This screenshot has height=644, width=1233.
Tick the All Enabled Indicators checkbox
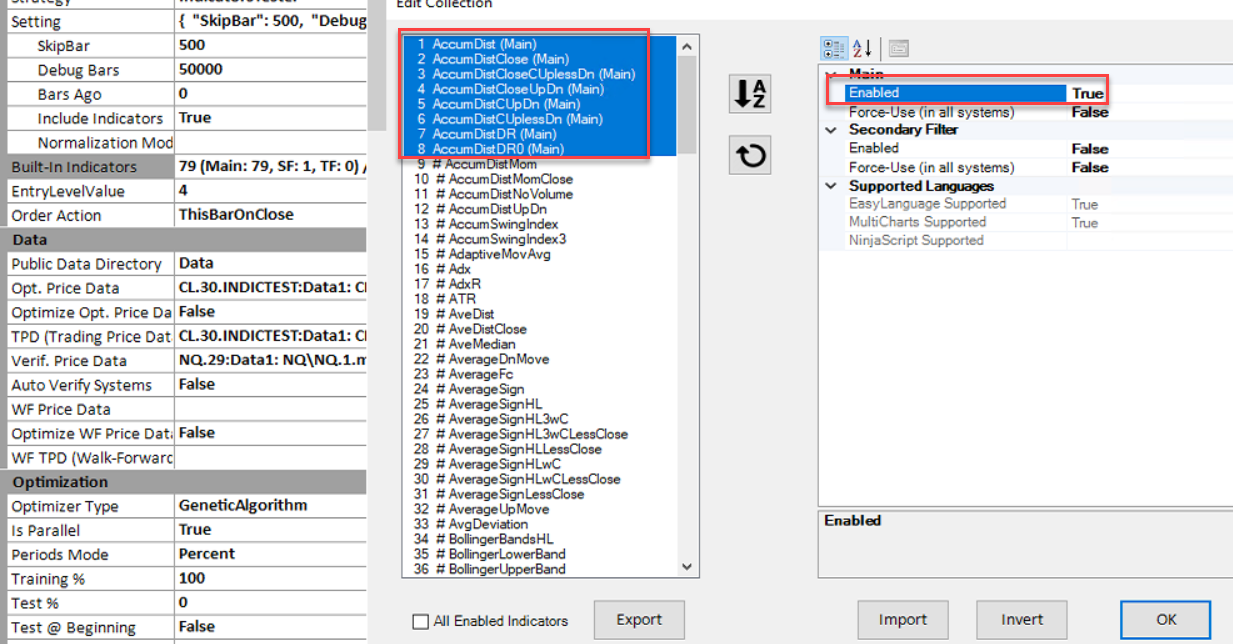point(421,621)
